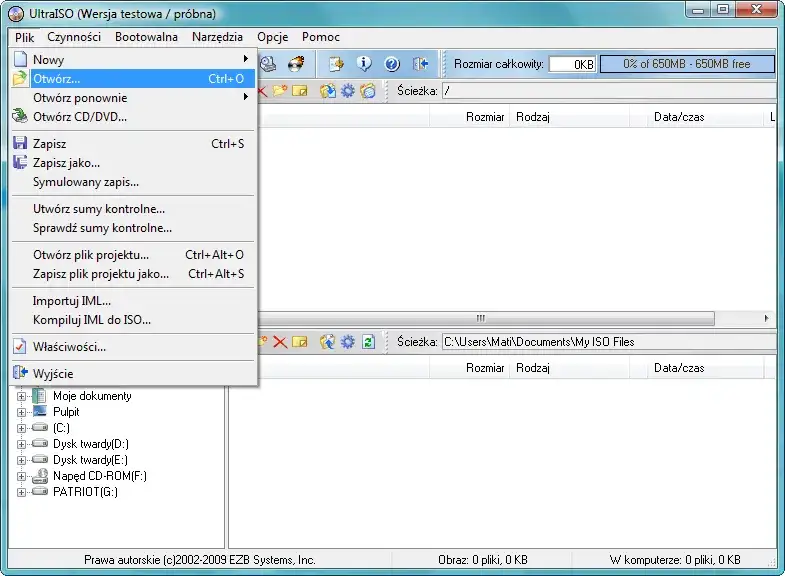This screenshot has height=576, width=785.
Task: Click Właściwości... in the file menu
Action: coord(69,347)
